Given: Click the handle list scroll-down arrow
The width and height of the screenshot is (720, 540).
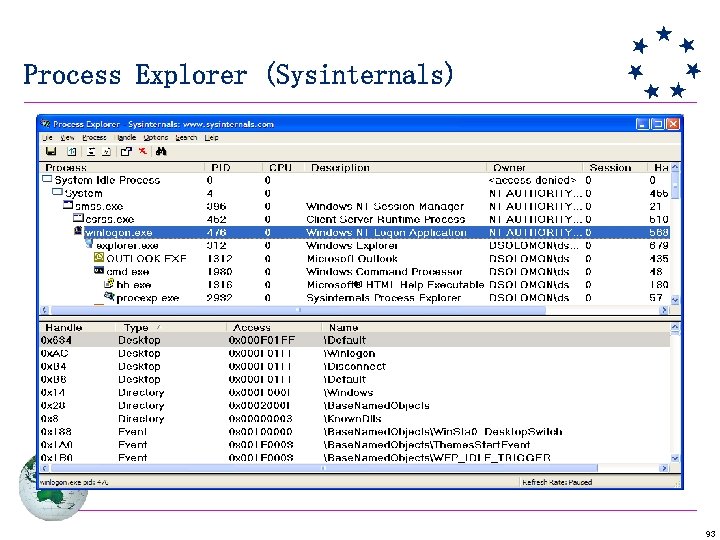Looking at the screenshot, I should (675, 458).
